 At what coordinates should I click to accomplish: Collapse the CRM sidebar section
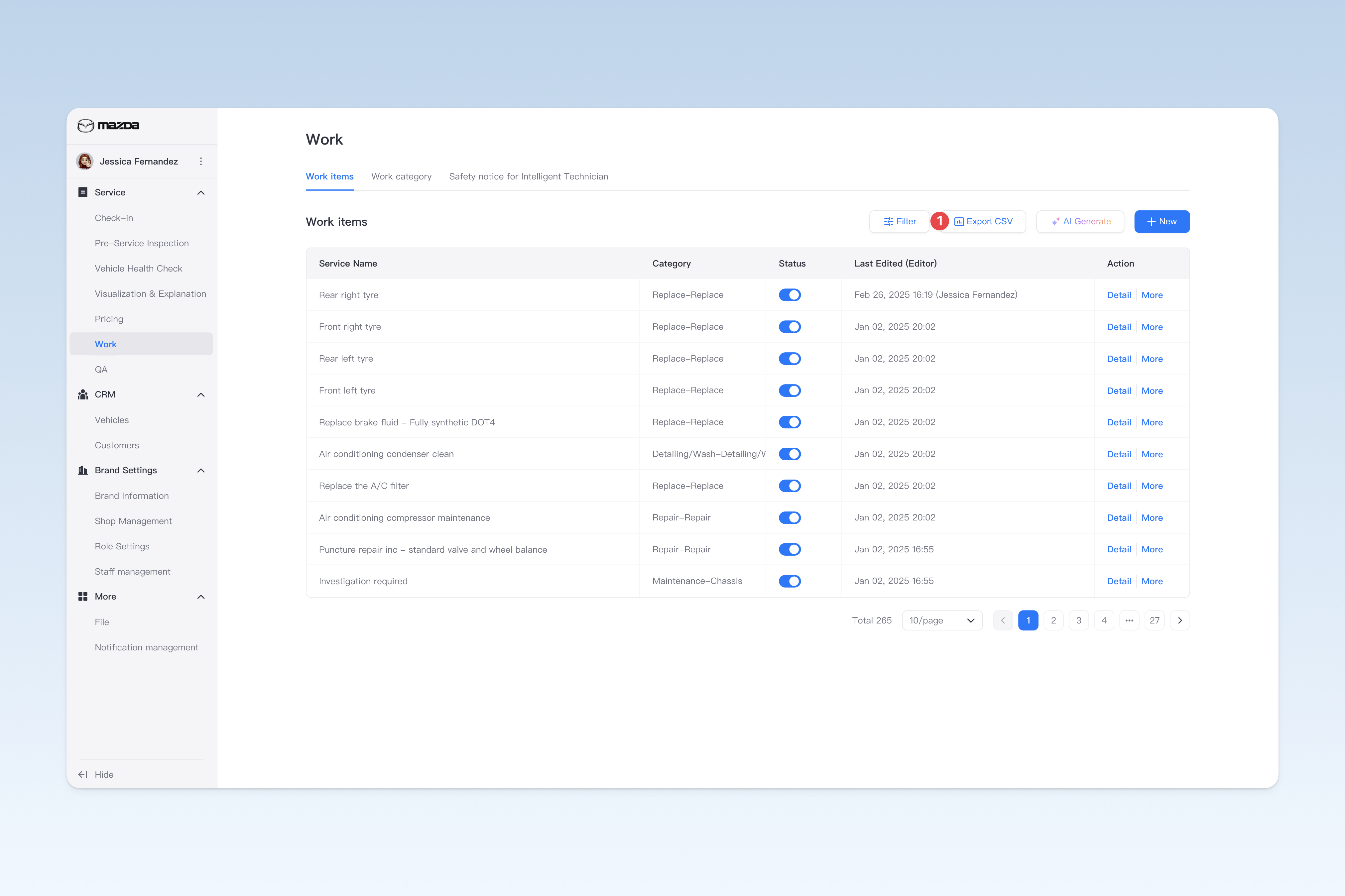pos(201,395)
